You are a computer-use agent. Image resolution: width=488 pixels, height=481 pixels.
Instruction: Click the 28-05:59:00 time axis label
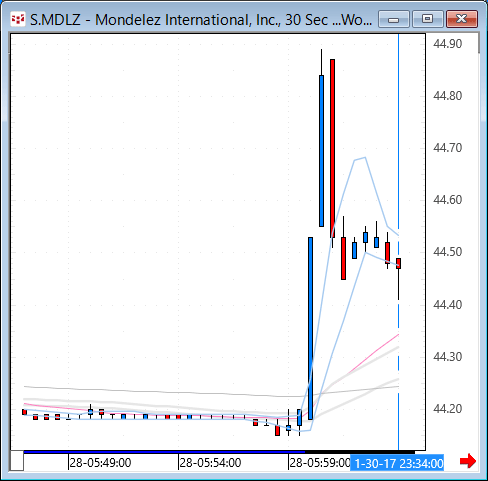[320, 463]
